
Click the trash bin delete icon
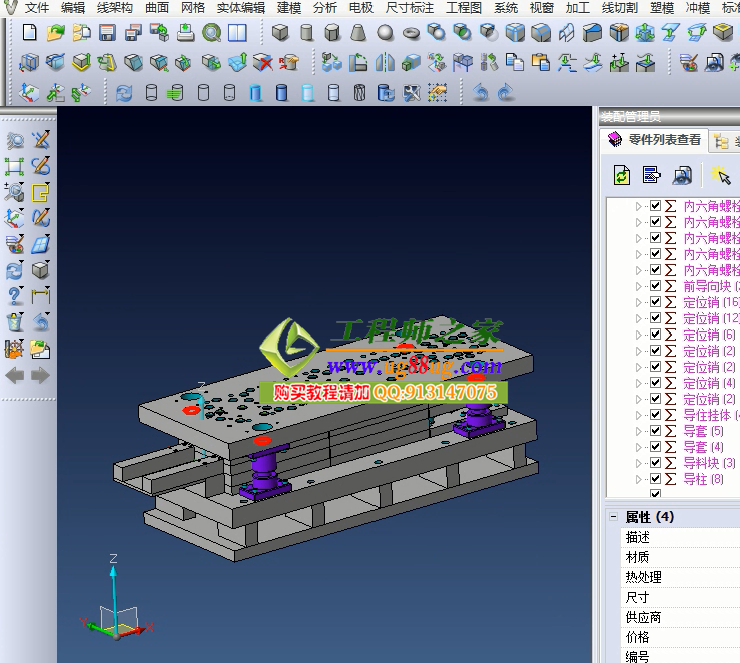(14, 322)
